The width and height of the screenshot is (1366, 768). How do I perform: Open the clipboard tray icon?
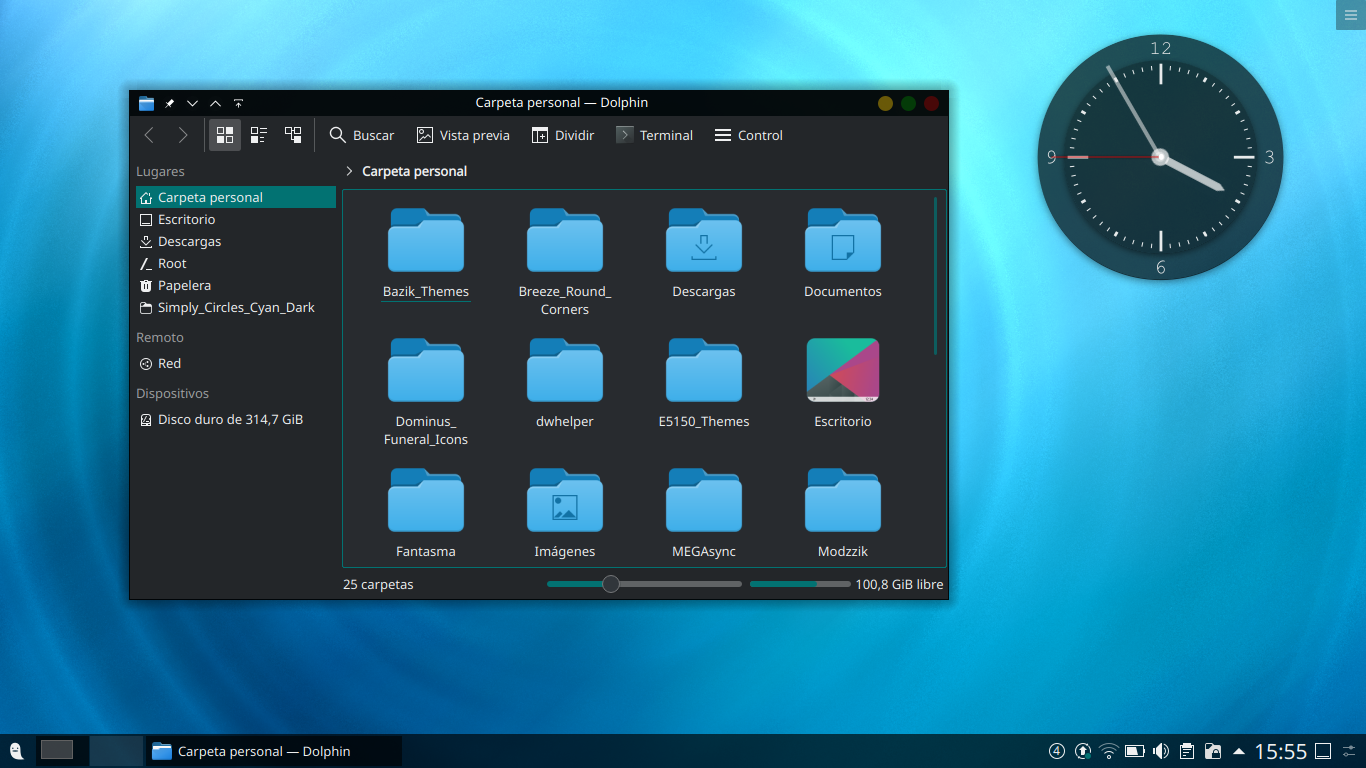[1187, 751]
